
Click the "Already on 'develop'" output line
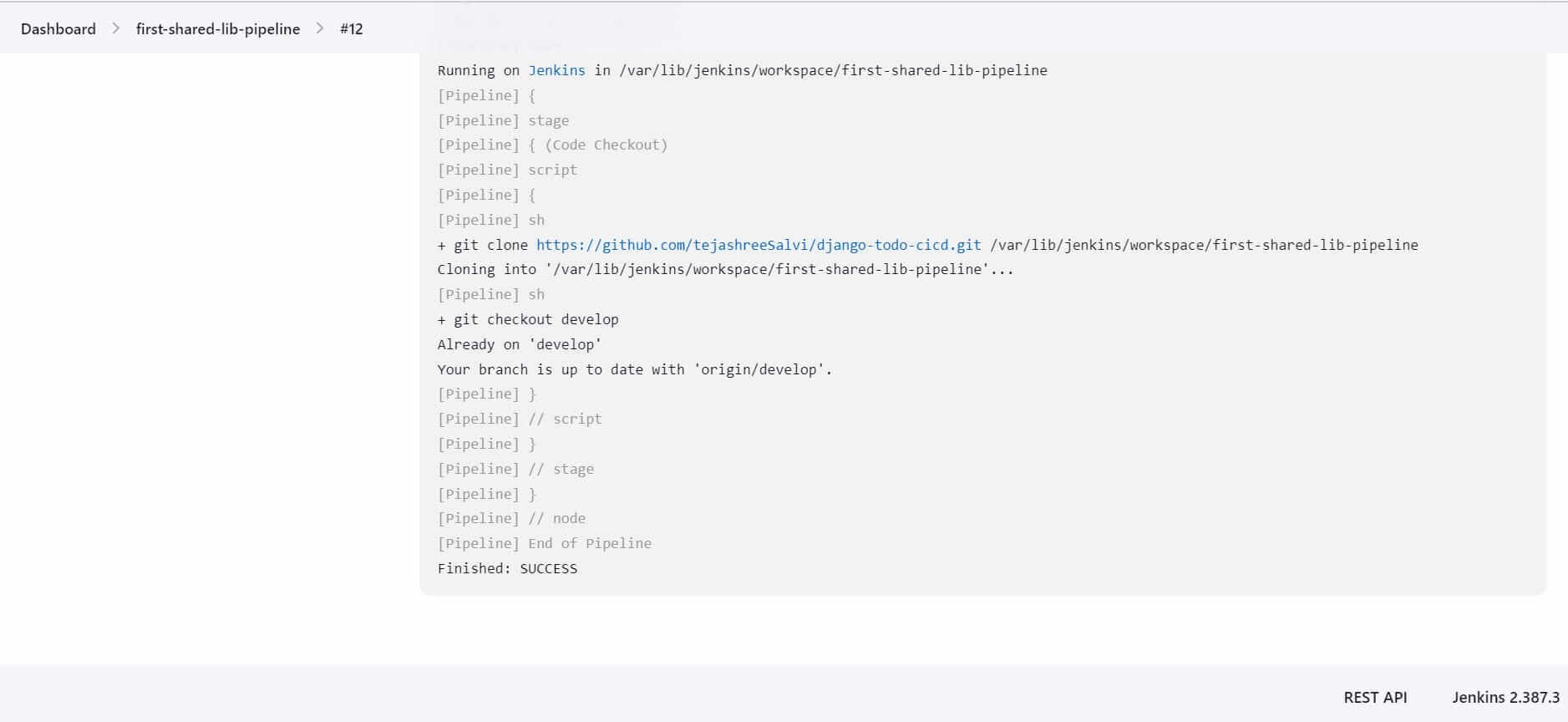point(519,344)
